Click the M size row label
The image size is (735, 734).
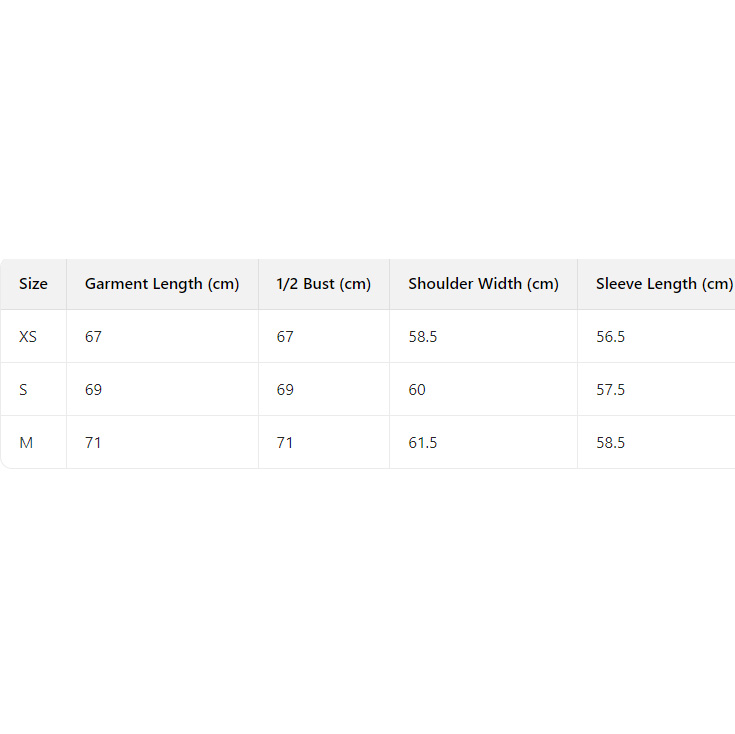coord(26,443)
